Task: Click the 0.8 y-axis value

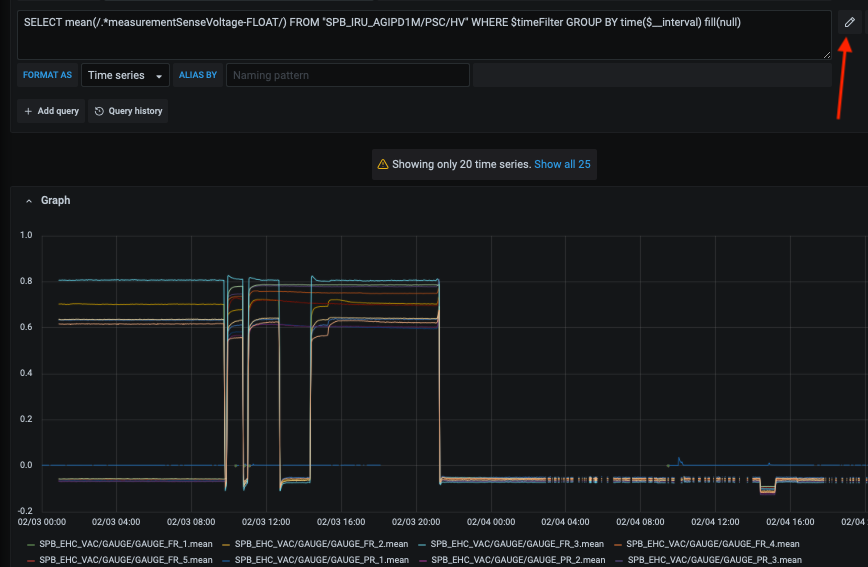Action: (x=26, y=281)
